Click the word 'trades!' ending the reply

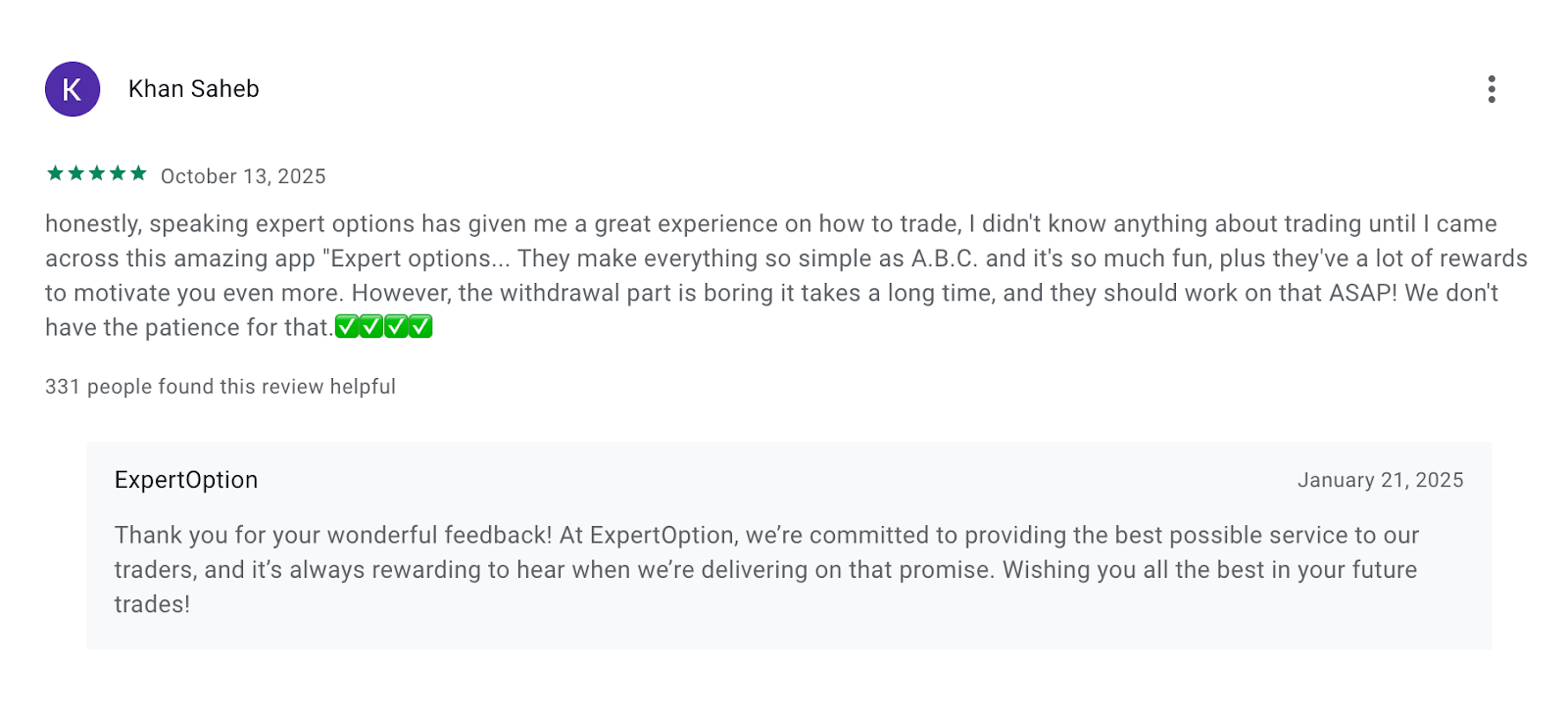pos(152,604)
